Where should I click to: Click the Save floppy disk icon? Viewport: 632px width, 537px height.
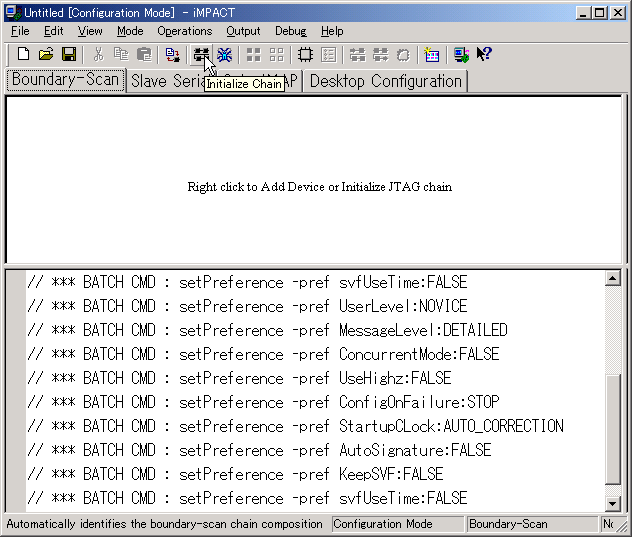pos(69,55)
